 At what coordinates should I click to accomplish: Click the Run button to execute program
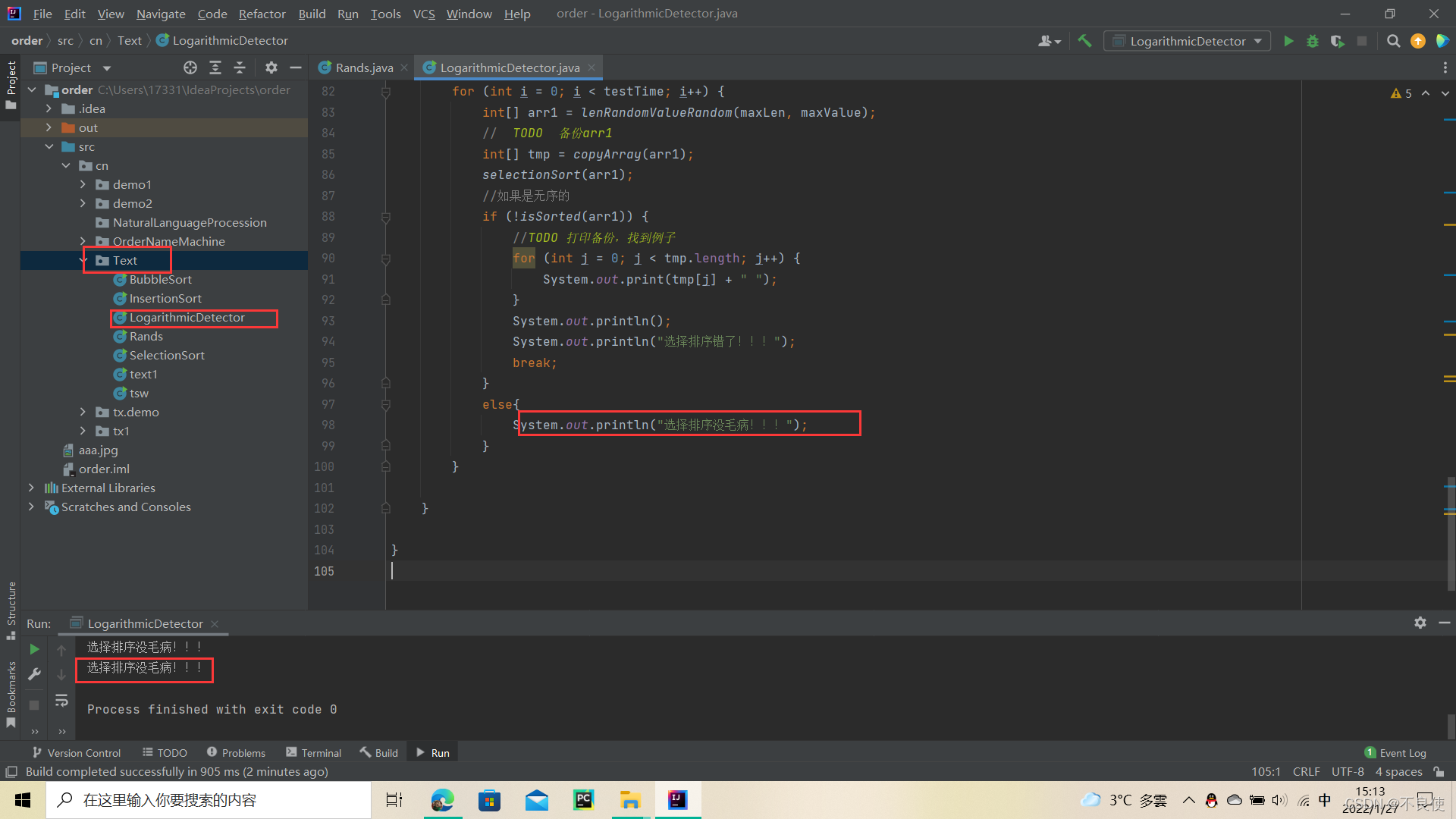tap(1289, 40)
